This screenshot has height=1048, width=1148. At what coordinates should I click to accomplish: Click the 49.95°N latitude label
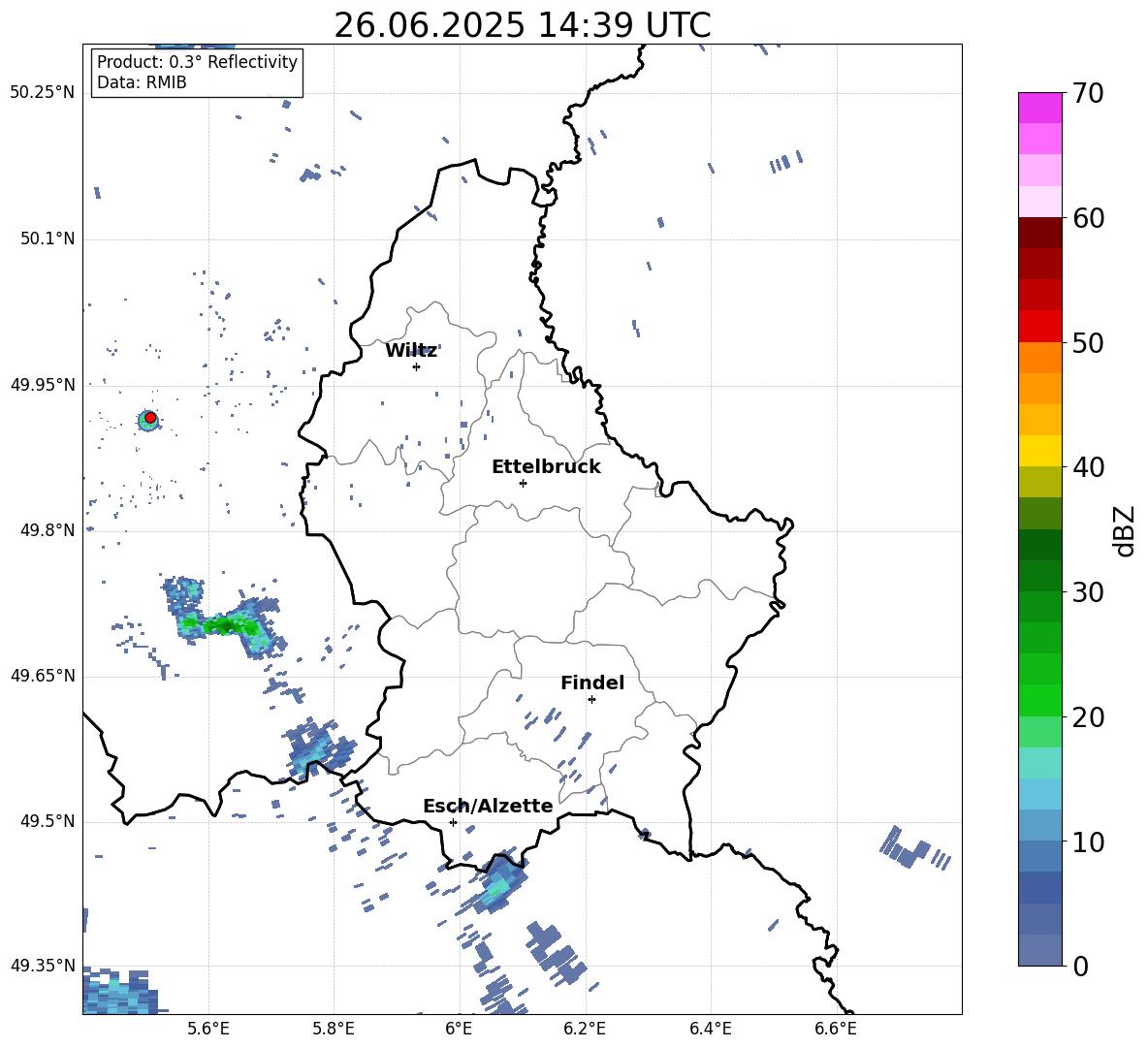pyautogui.click(x=43, y=385)
